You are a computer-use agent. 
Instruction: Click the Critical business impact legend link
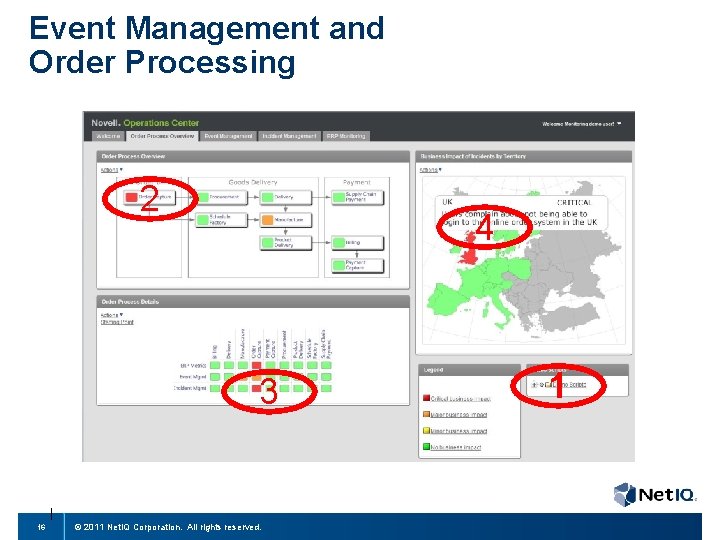pos(461,399)
